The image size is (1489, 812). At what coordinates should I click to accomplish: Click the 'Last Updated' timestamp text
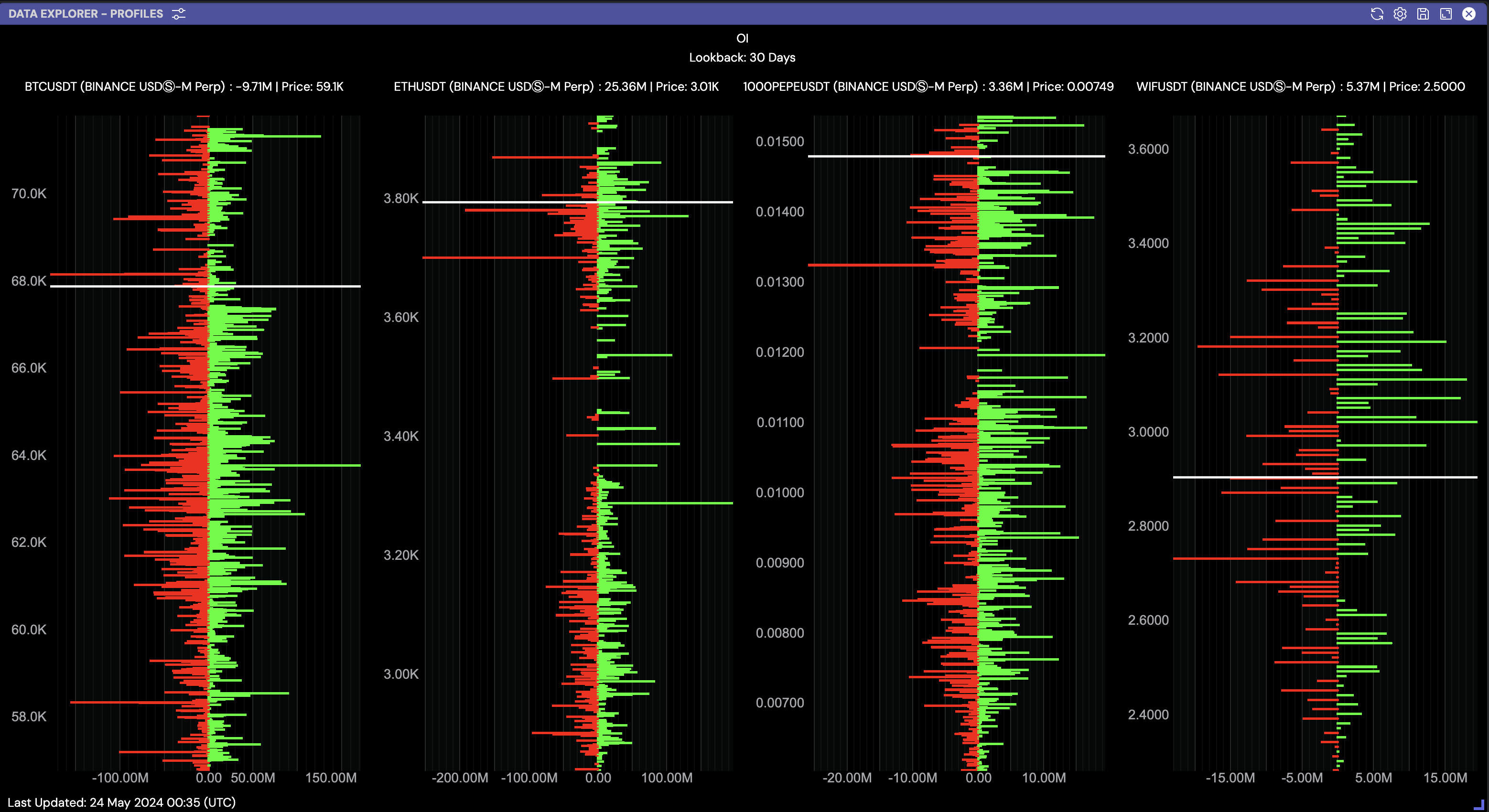(121, 802)
